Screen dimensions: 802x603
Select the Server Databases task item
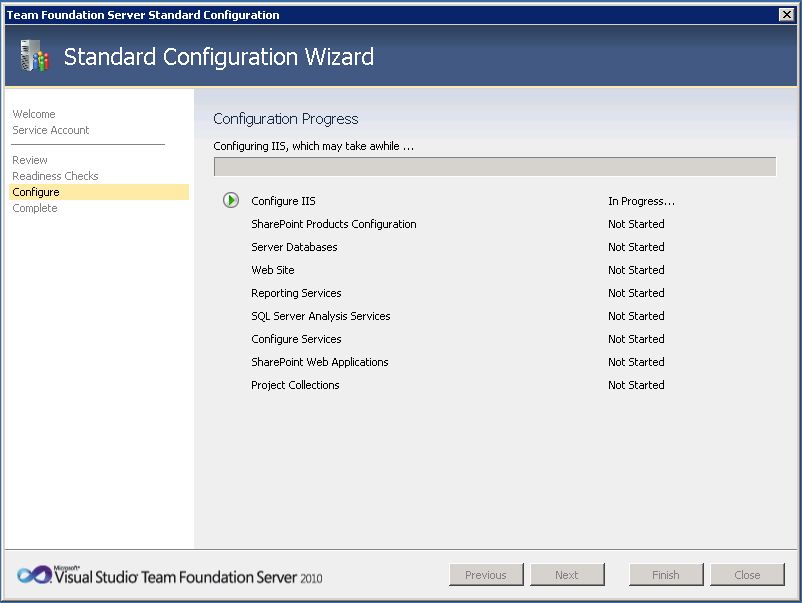(294, 247)
